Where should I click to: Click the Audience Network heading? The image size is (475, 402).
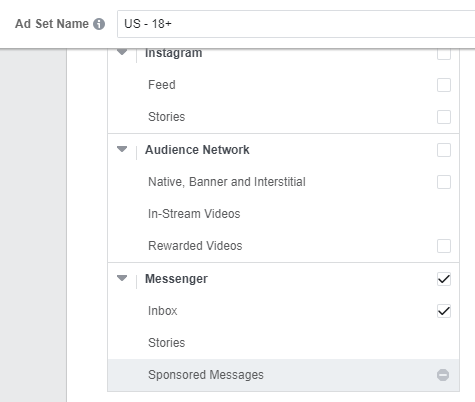tap(197, 150)
